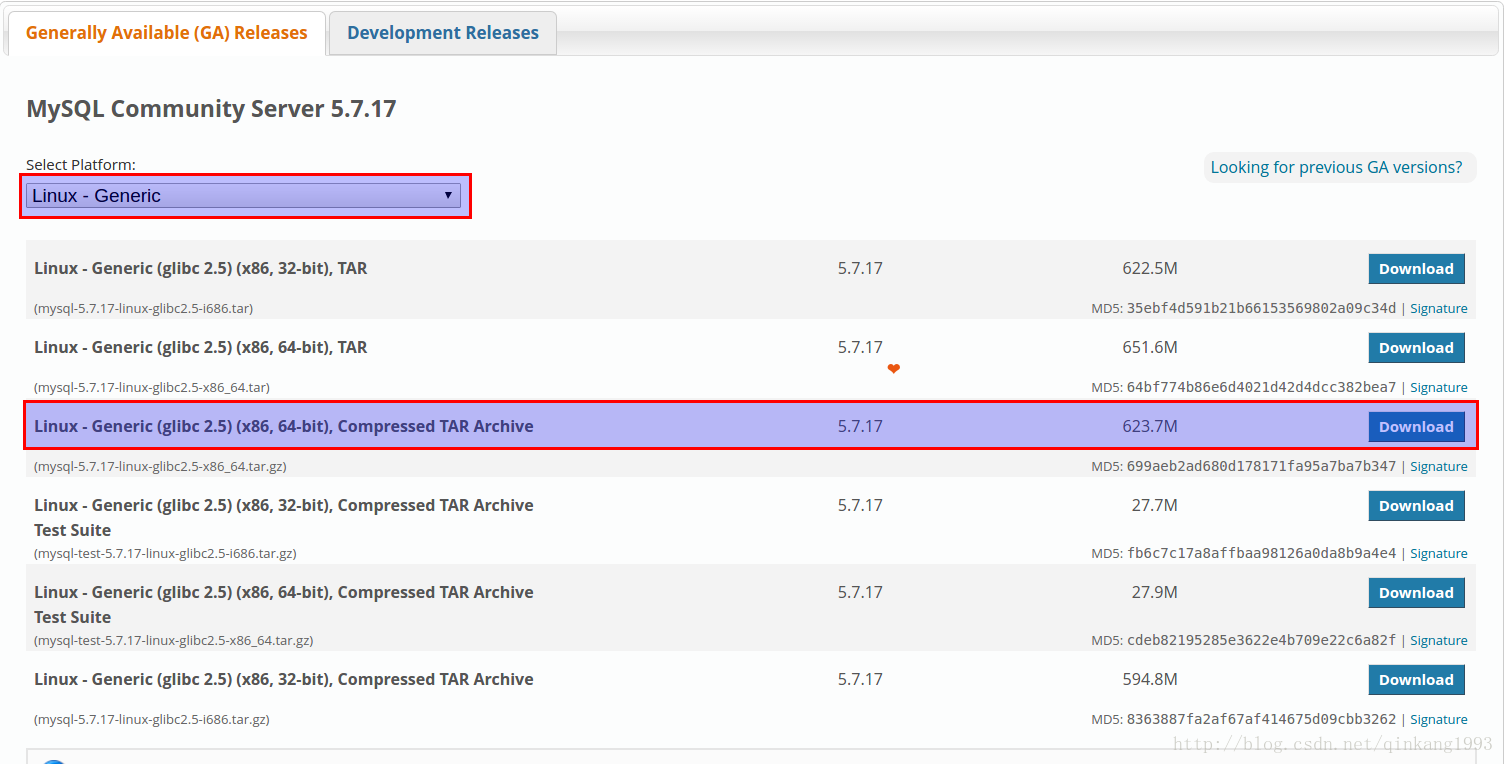
Task: Click the MySQL Community Server 5.7.17 heading
Action: pyautogui.click(x=211, y=109)
